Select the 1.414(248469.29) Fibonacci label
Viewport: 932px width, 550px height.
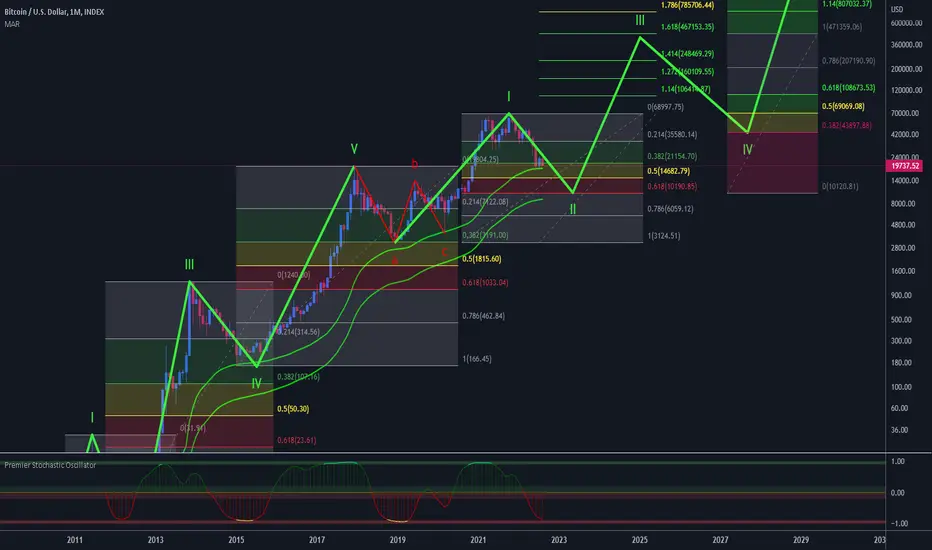[x=687, y=54]
